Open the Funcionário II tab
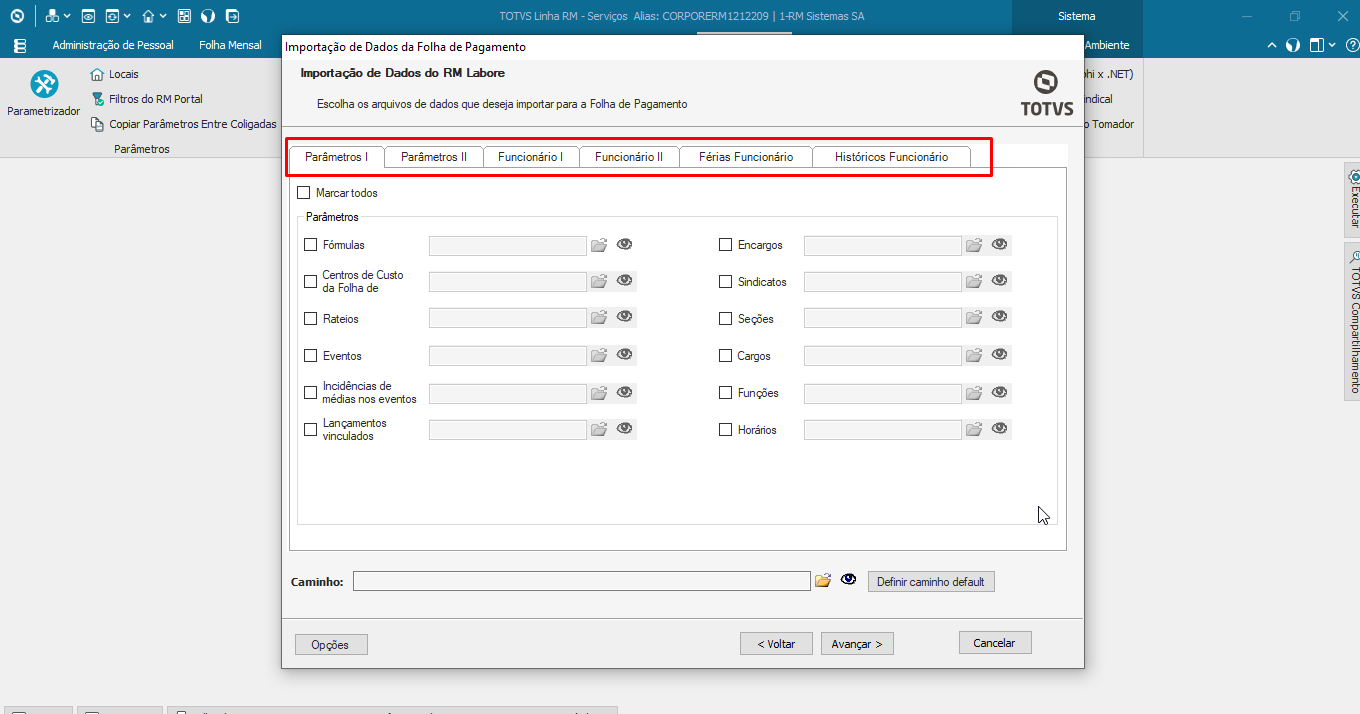The height and width of the screenshot is (714, 1360). 629,157
